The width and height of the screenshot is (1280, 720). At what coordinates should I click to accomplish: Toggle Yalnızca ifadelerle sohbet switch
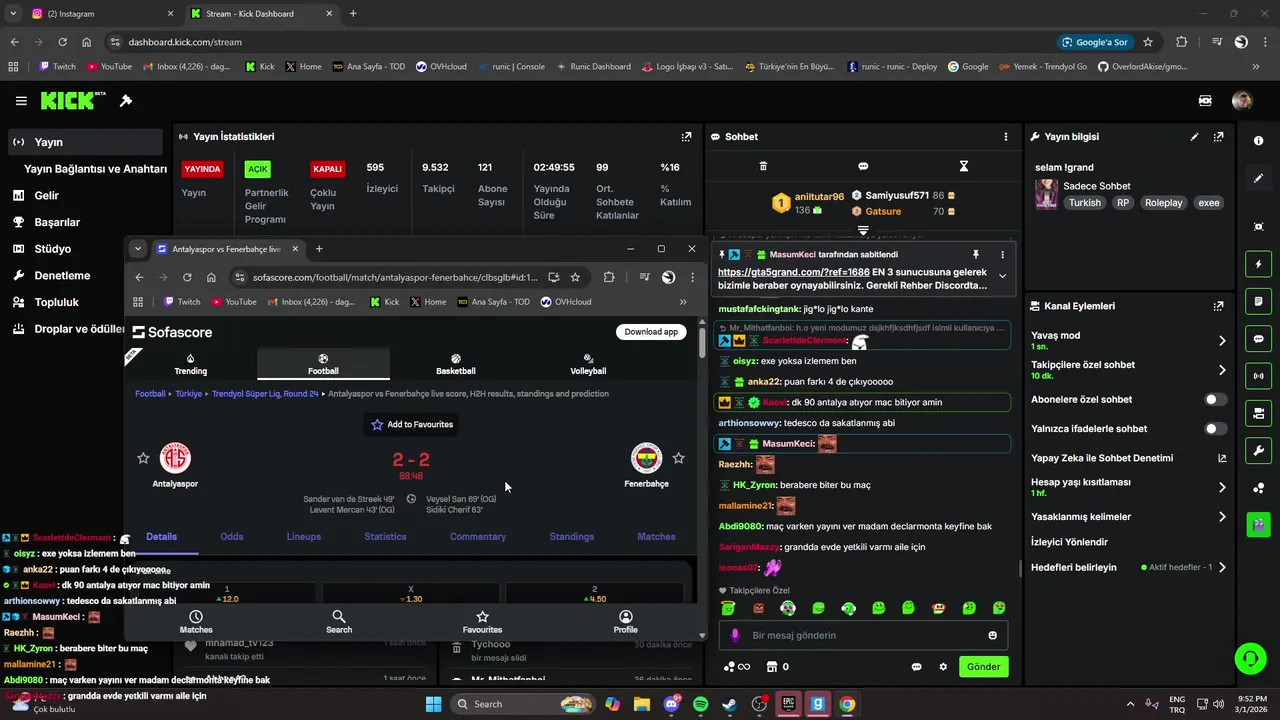coord(1215,429)
